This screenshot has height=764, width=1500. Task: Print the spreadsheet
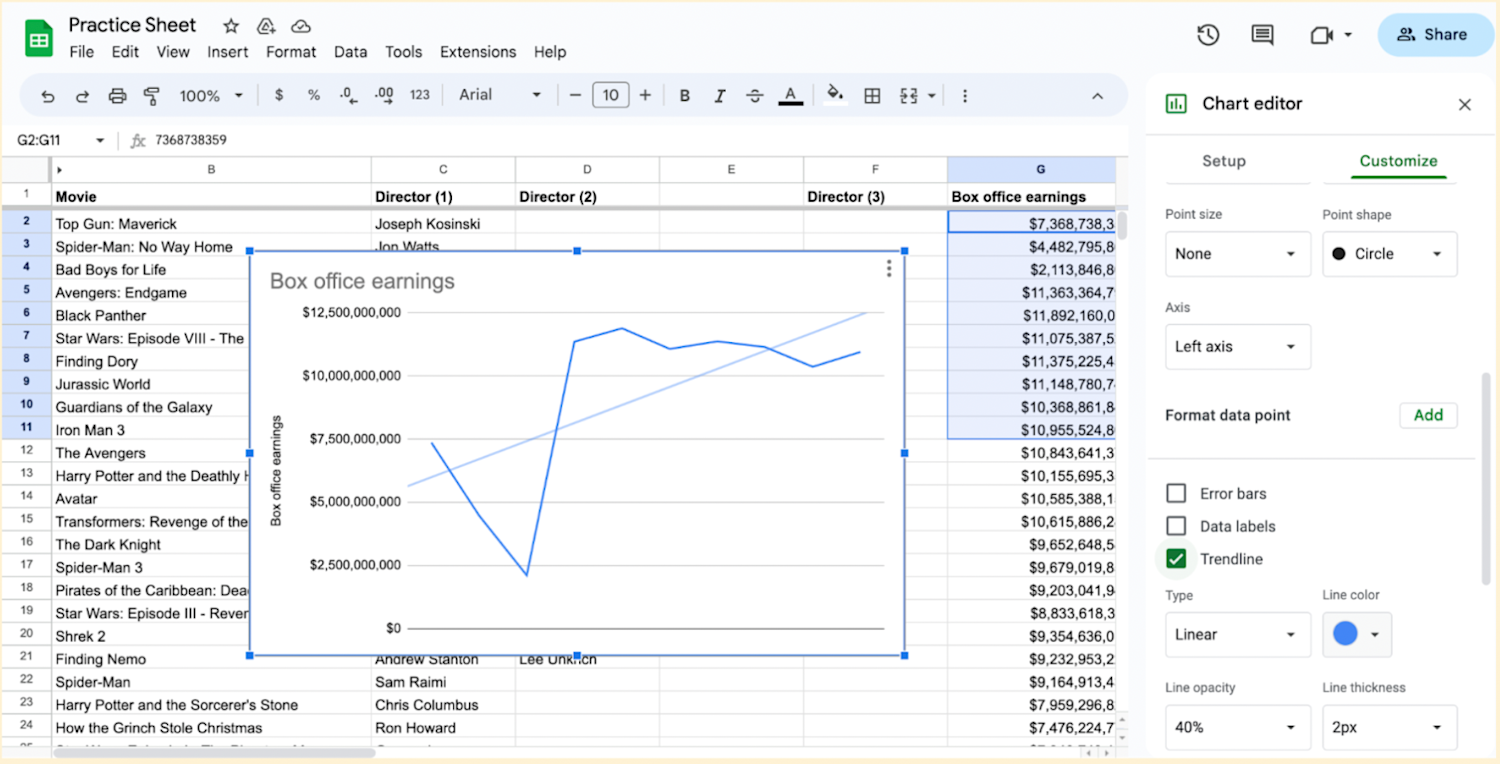pos(117,96)
